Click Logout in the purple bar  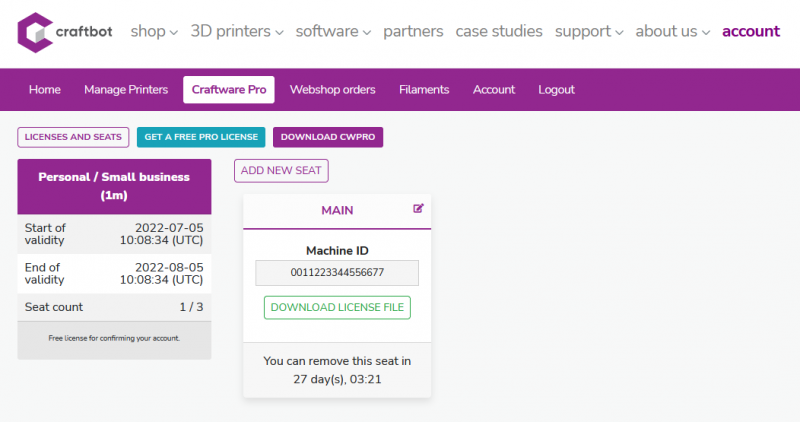click(x=556, y=90)
